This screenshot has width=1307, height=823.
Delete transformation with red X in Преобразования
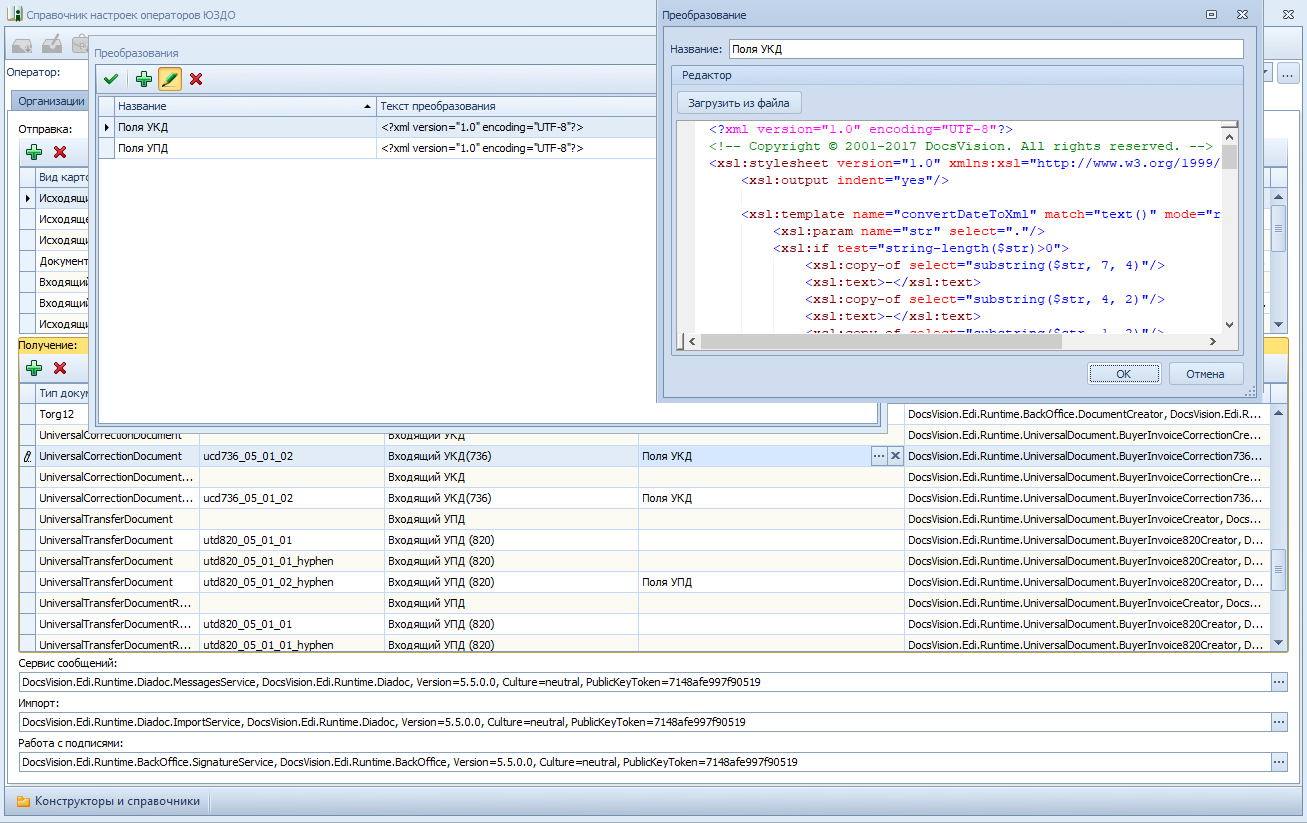click(196, 79)
